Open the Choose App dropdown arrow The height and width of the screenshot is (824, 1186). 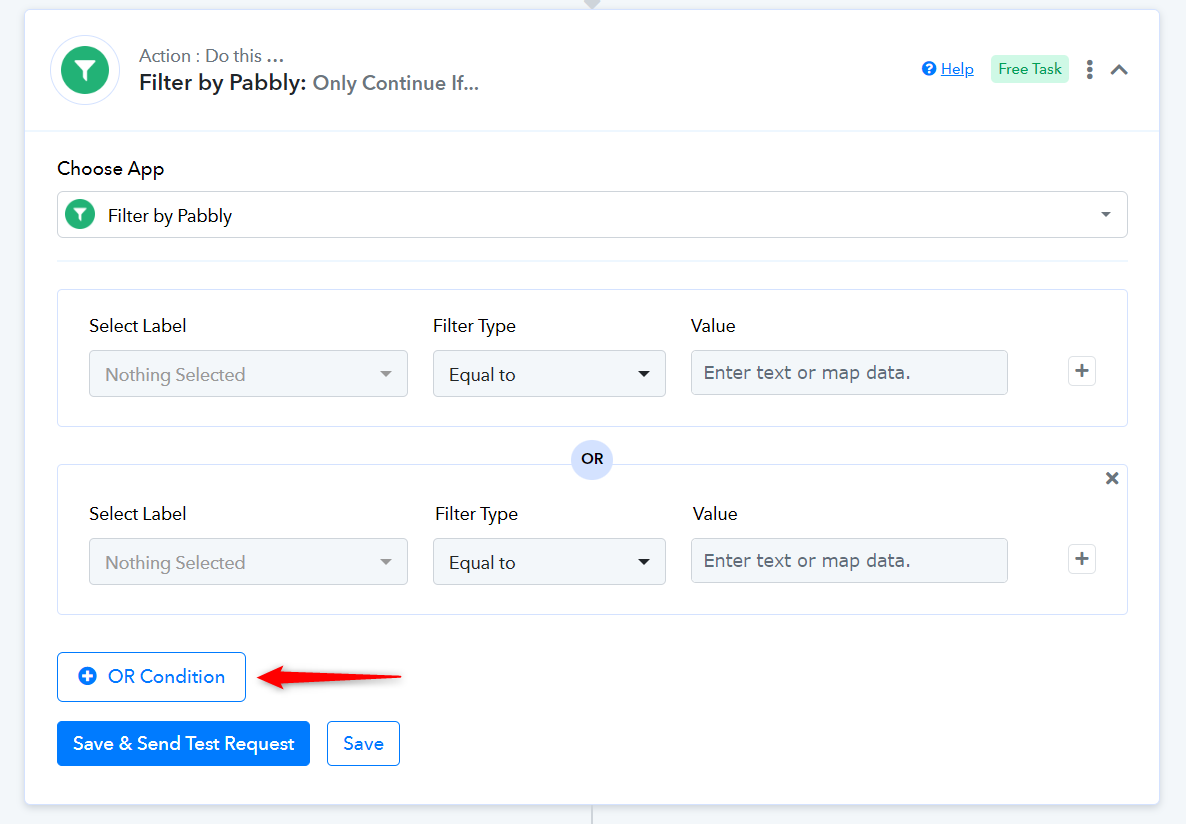pyautogui.click(x=1105, y=215)
